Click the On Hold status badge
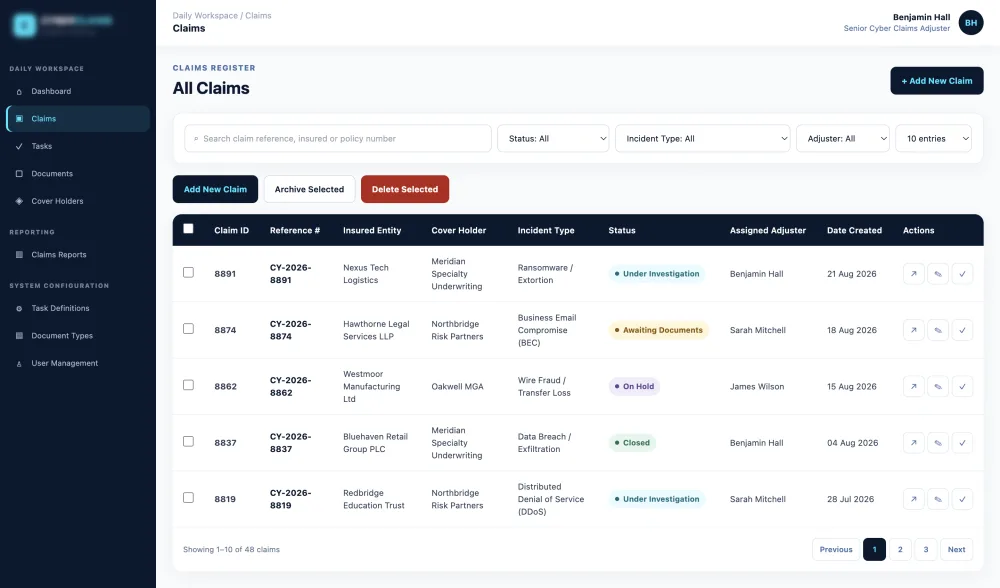Viewport: 1000px width, 588px height. click(634, 386)
